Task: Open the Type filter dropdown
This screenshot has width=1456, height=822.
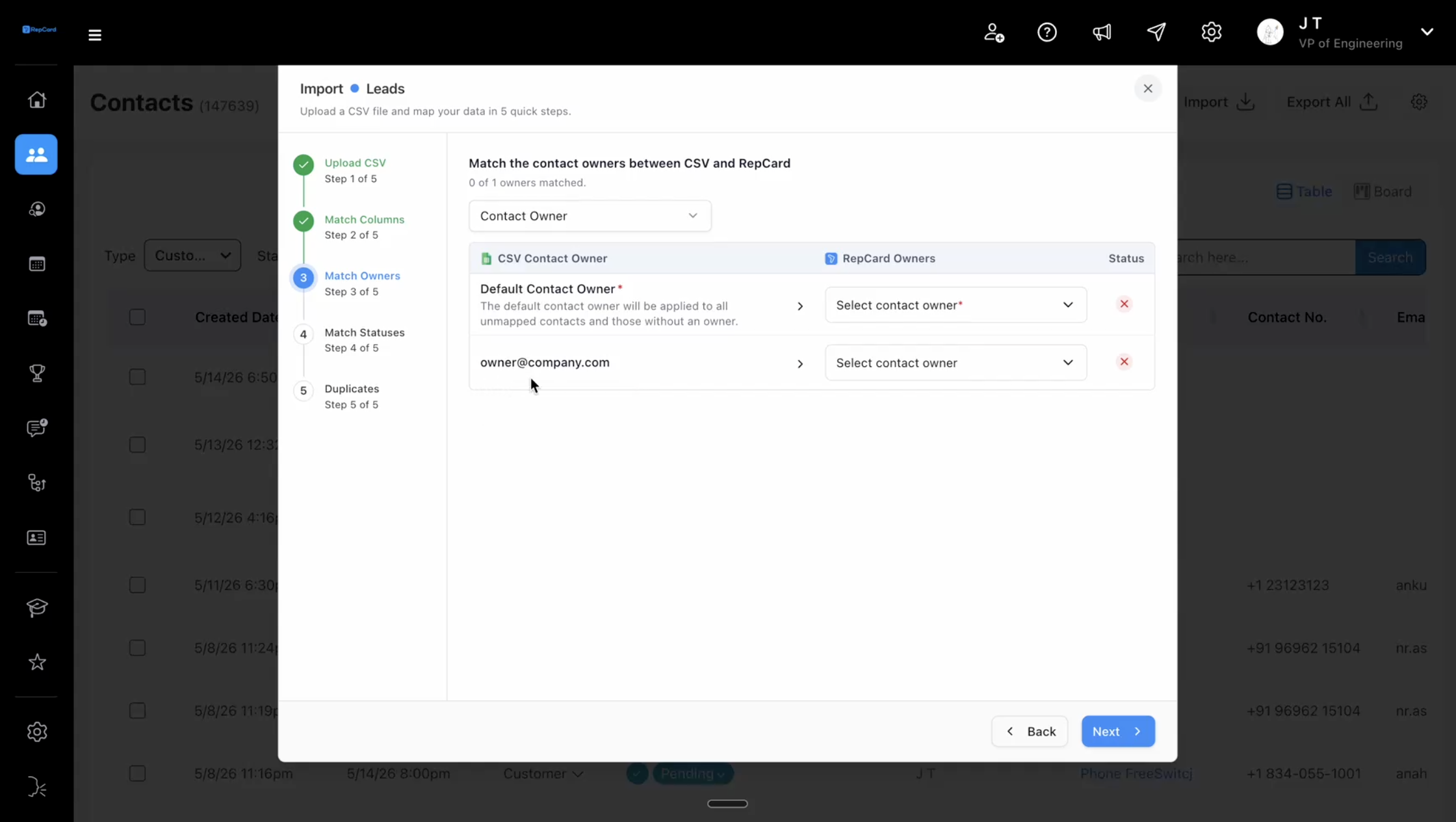Action: pos(192,256)
